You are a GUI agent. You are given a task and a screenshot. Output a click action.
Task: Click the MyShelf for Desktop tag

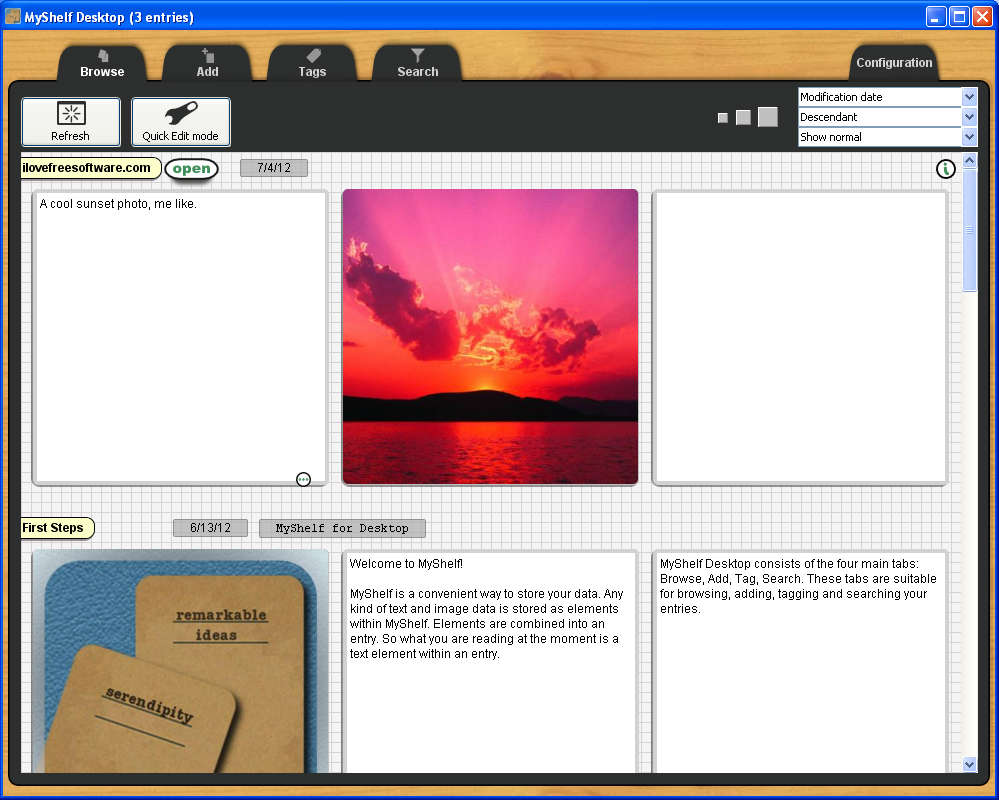342,528
